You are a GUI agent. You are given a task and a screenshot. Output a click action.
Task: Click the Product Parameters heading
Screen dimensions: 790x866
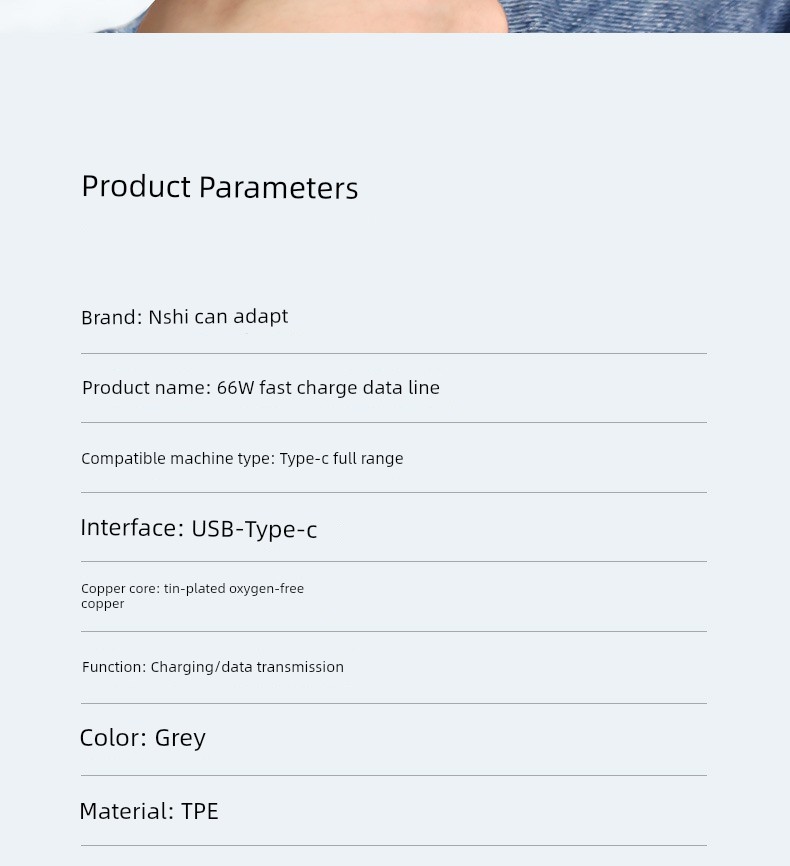[x=219, y=187]
